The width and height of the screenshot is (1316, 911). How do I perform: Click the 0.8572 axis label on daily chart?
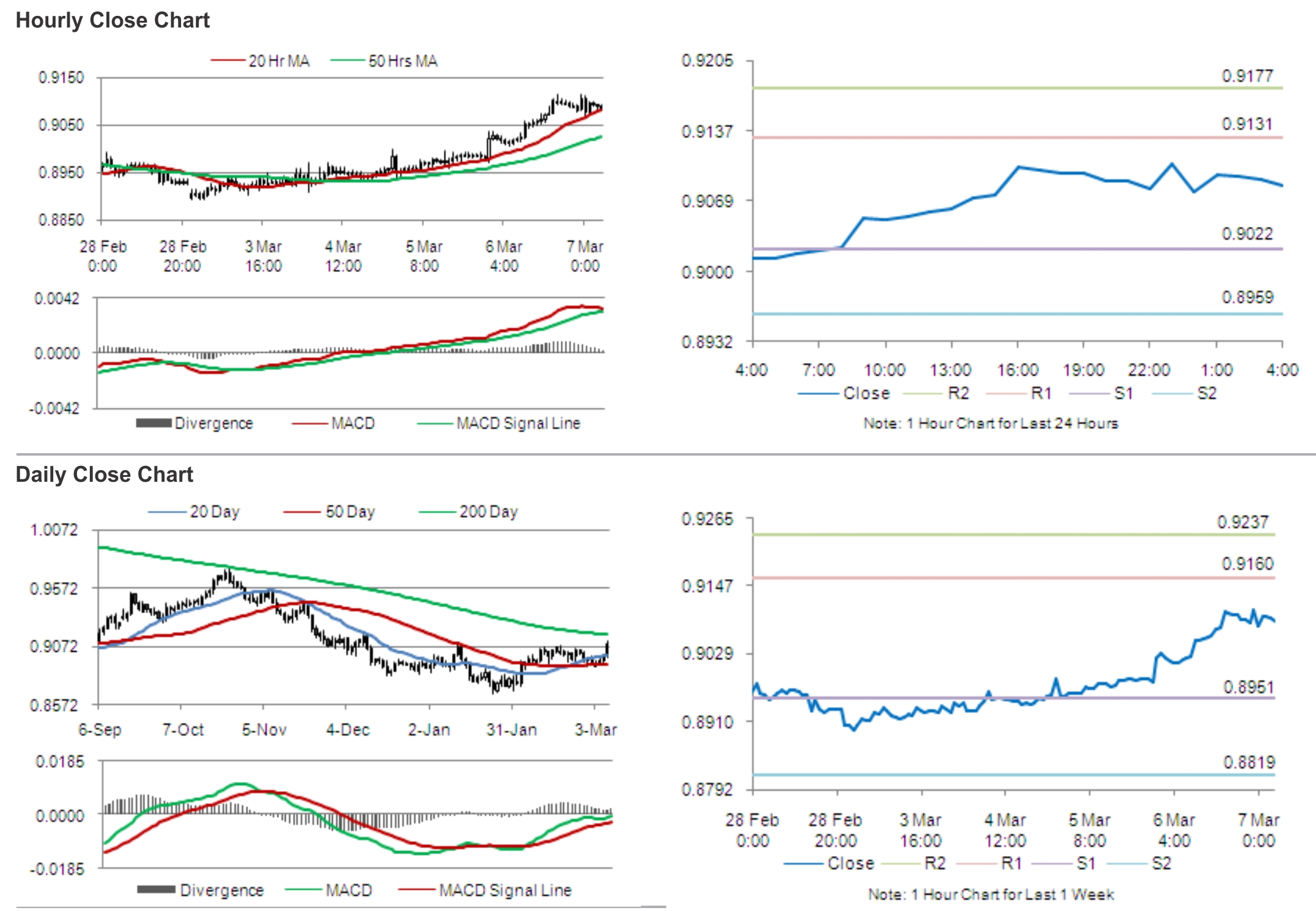[54, 706]
